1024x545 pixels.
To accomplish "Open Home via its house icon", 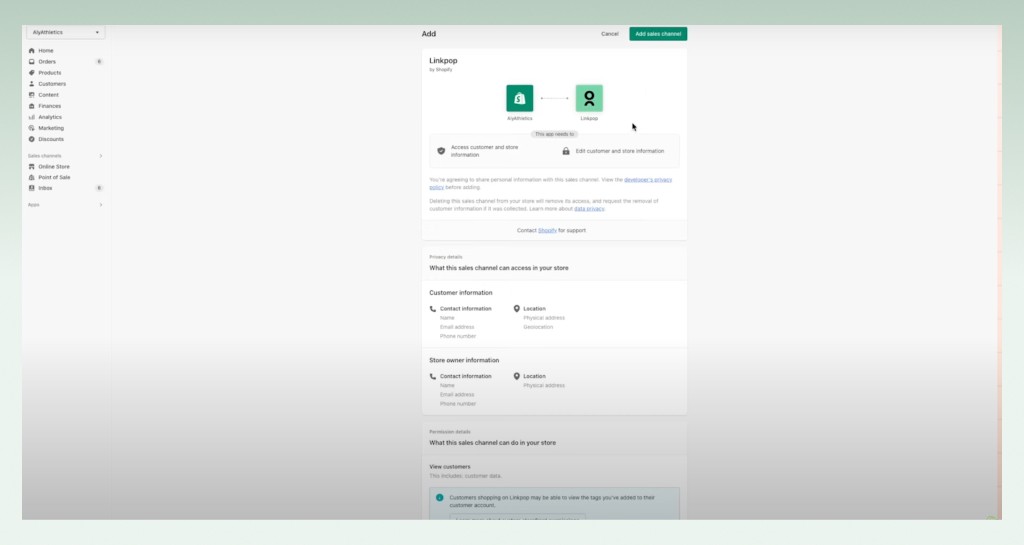I will (x=31, y=50).
